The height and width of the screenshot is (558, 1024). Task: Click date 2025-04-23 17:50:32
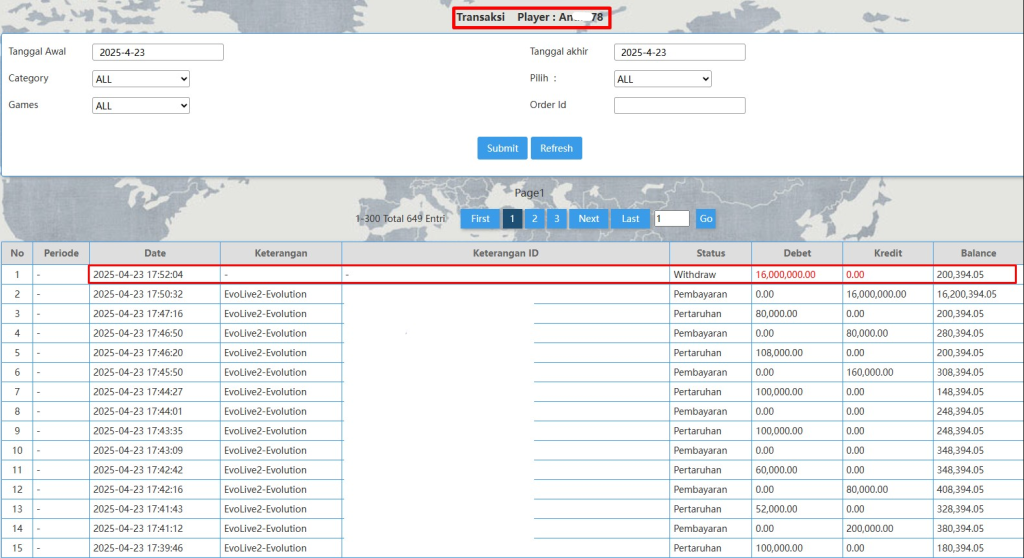(138, 295)
